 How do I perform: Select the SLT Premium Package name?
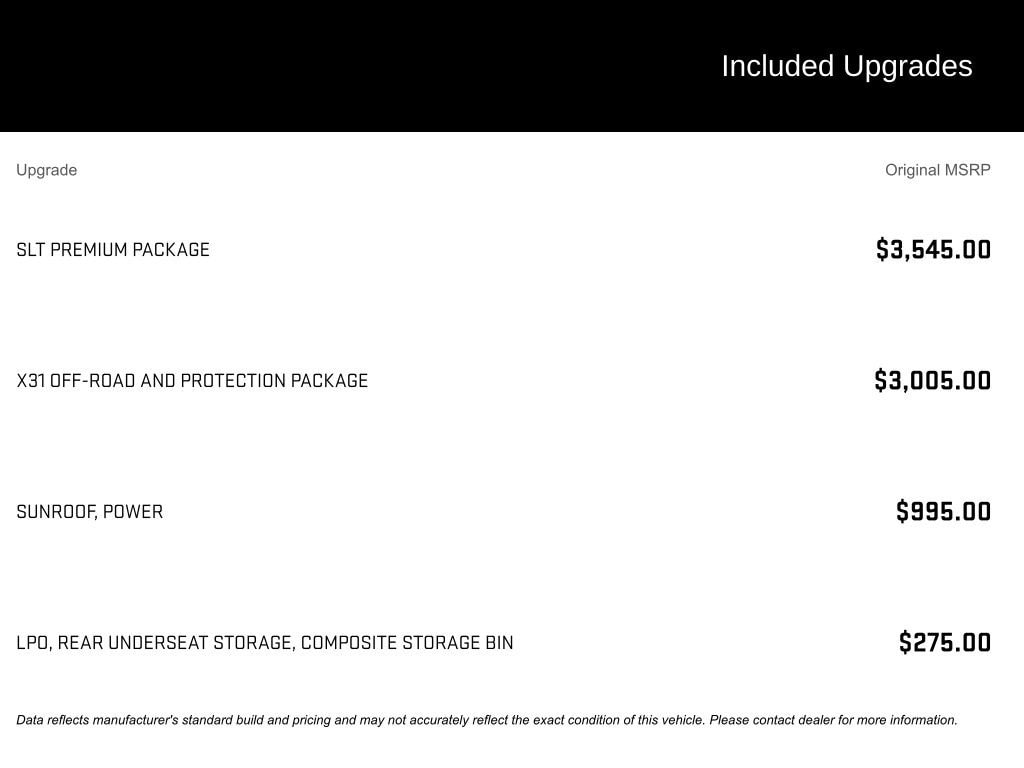(x=113, y=250)
